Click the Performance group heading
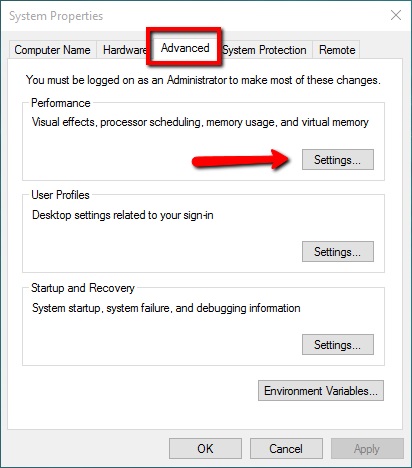This screenshot has height=468, width=412. [x=61, y=103]
